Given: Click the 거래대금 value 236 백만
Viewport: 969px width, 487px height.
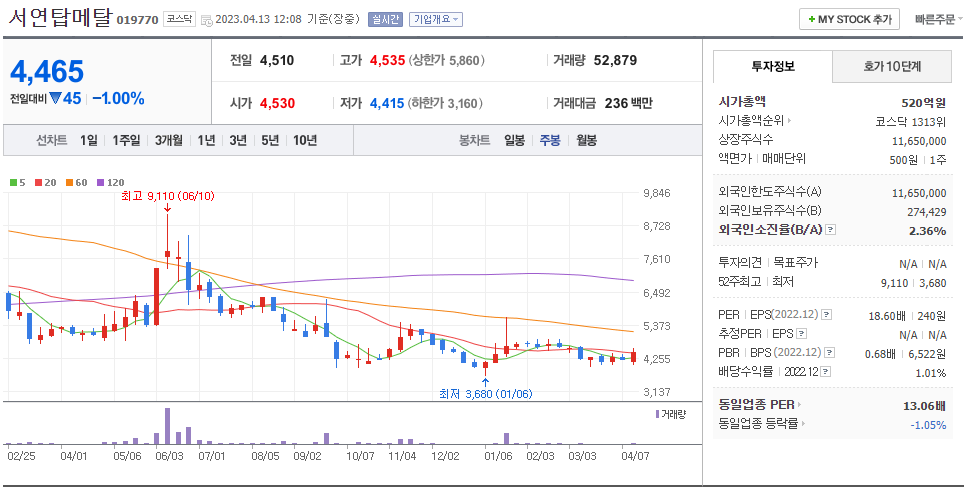Looking at the screenshot, I should tap(628, 103).
